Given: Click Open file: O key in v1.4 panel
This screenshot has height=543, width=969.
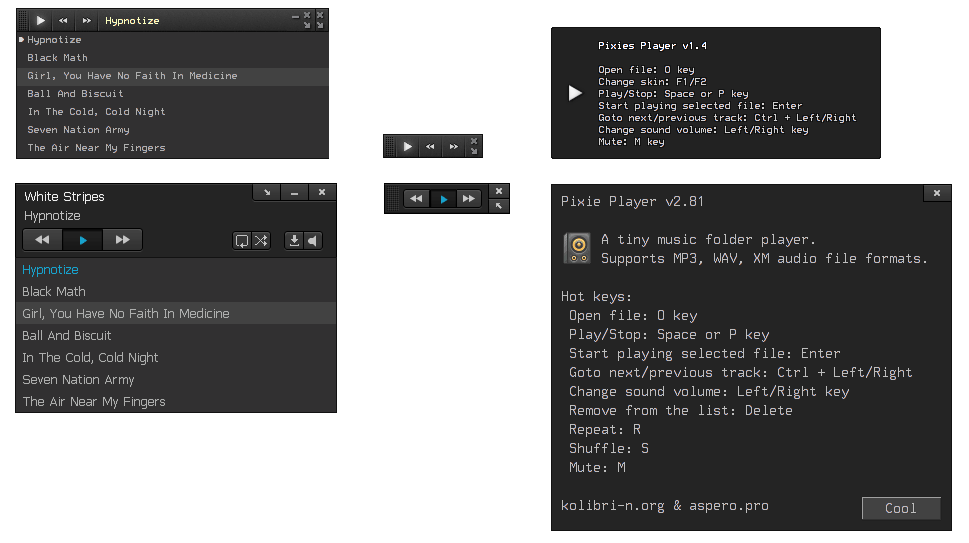Looking at the screenshot, I should pos(646,70).
